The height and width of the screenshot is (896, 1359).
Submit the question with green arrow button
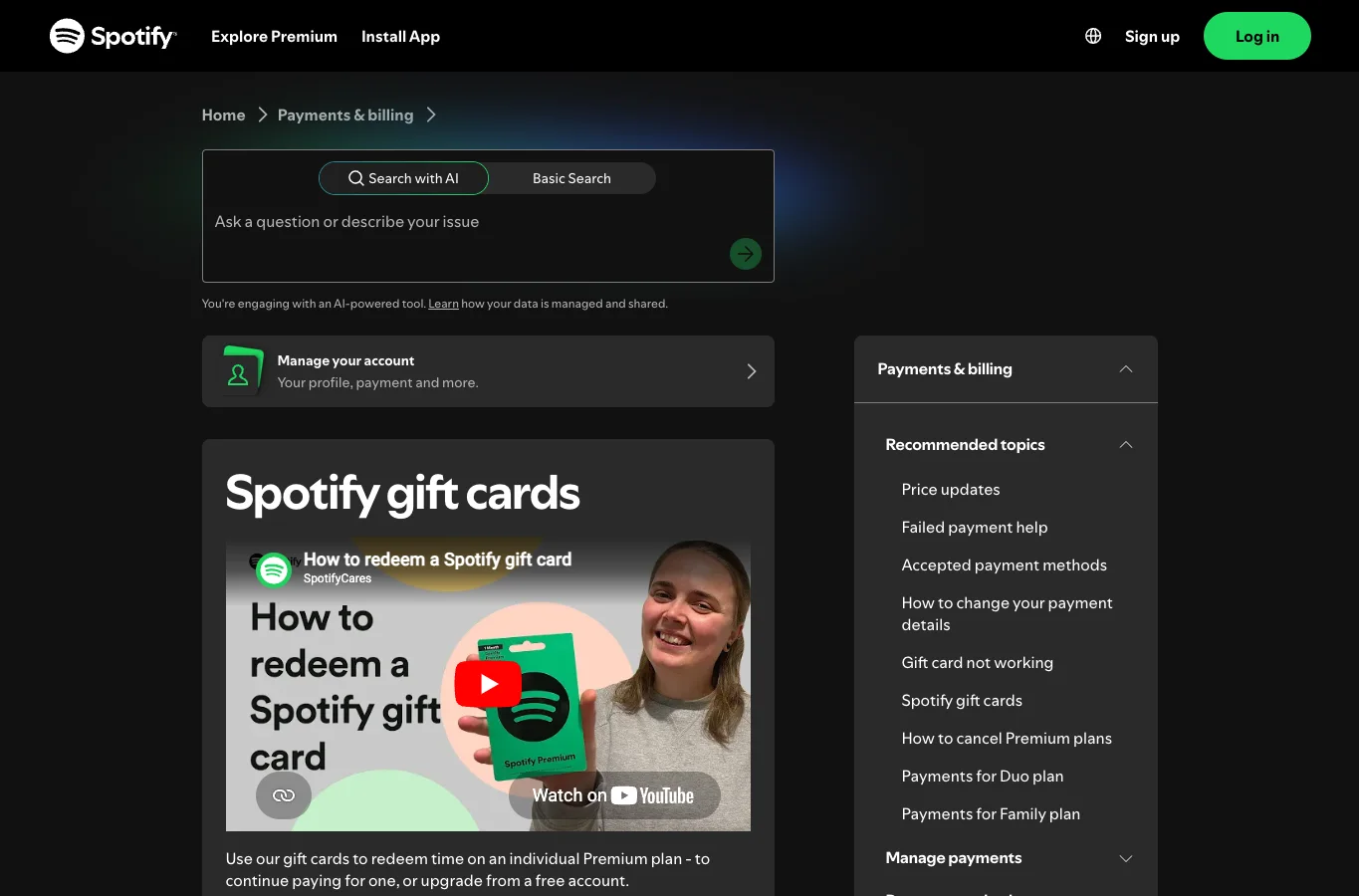point(746,254)
